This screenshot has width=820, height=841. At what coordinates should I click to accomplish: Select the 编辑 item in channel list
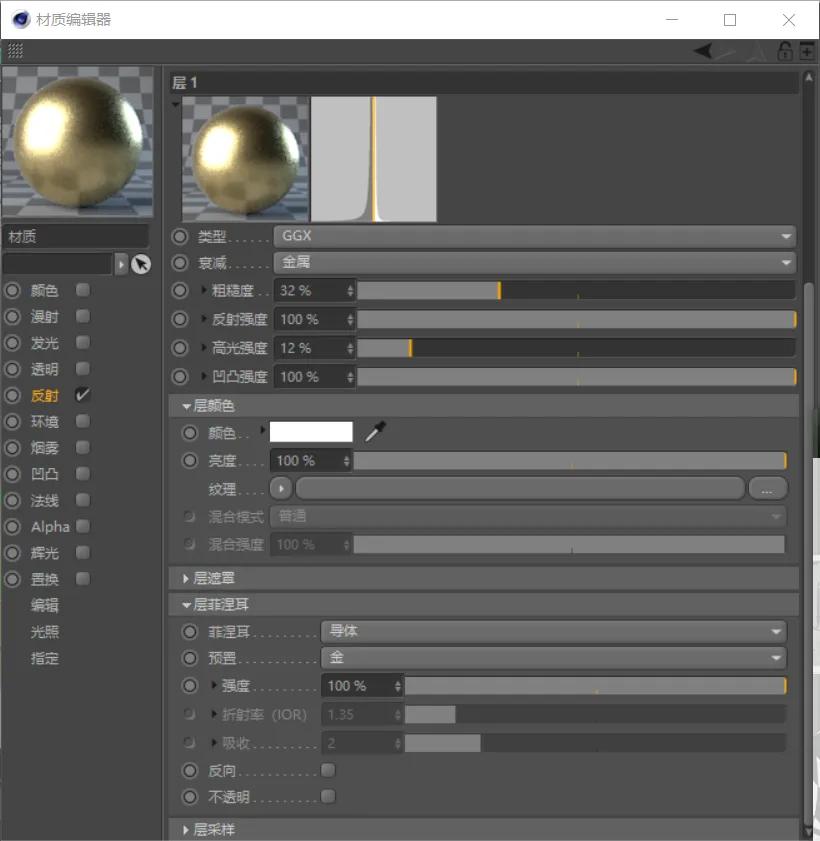coord(45,606)
